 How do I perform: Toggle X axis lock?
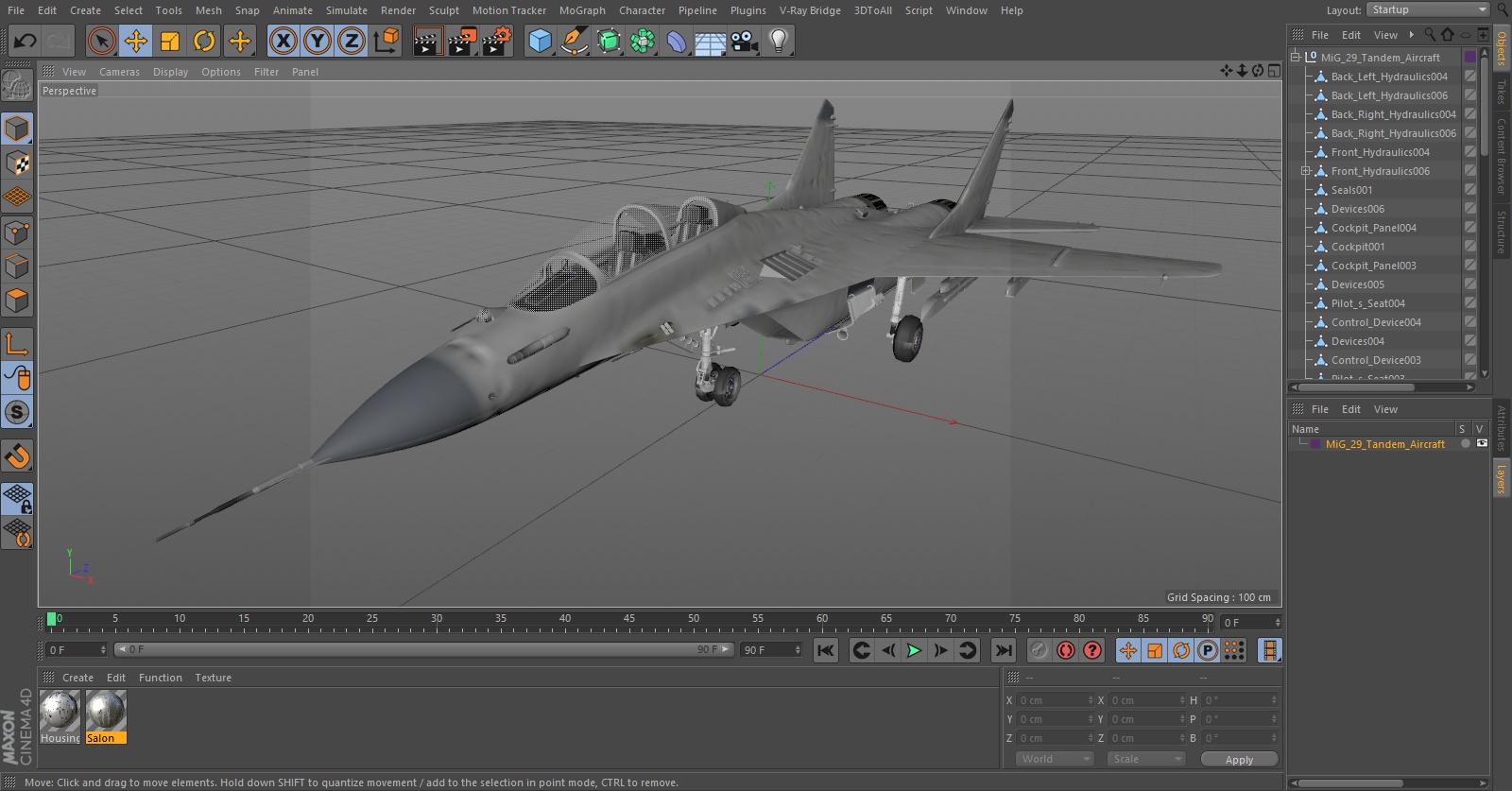coord(283,41)
